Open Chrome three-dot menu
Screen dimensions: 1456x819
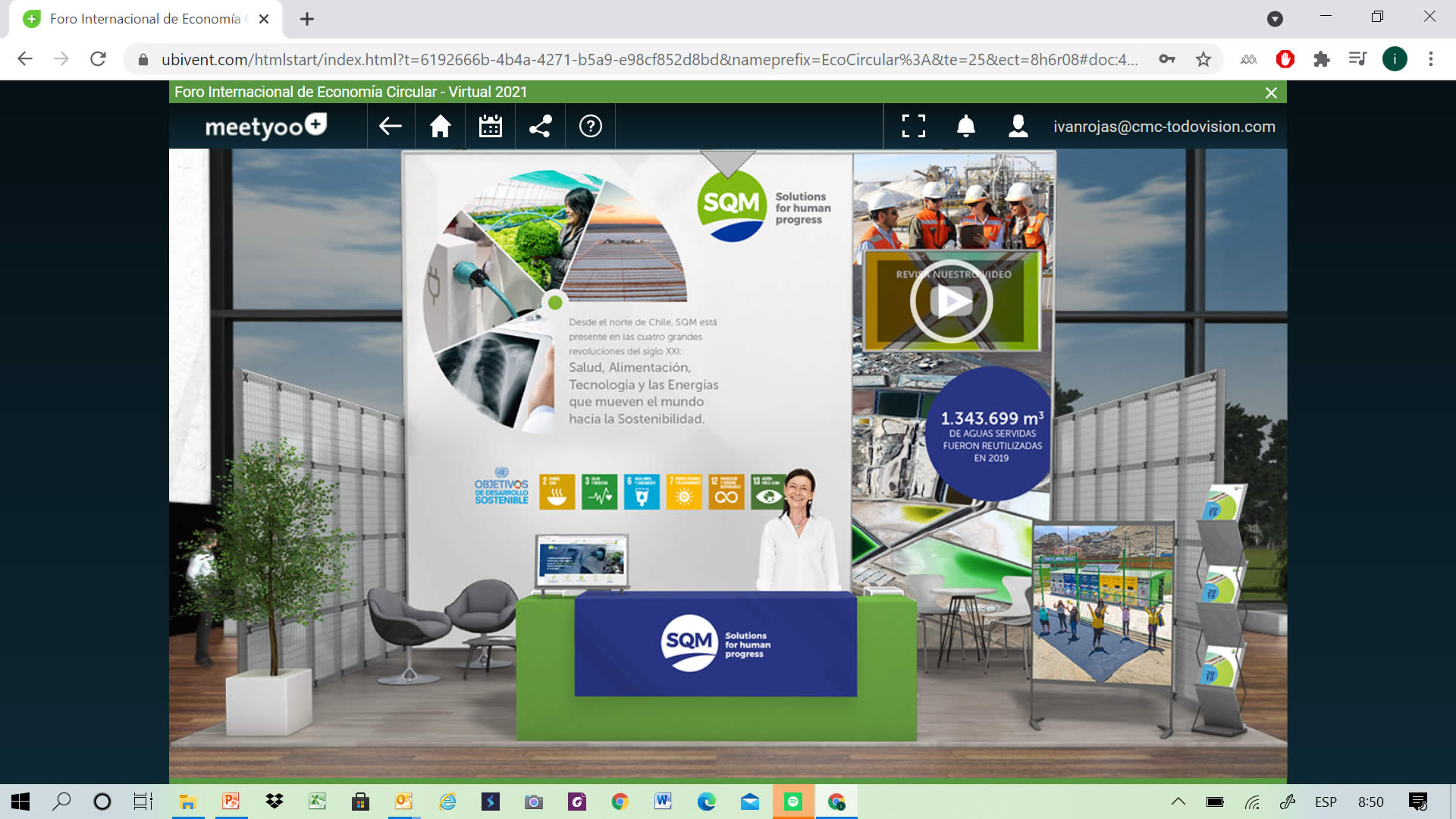coord(1431,59)
